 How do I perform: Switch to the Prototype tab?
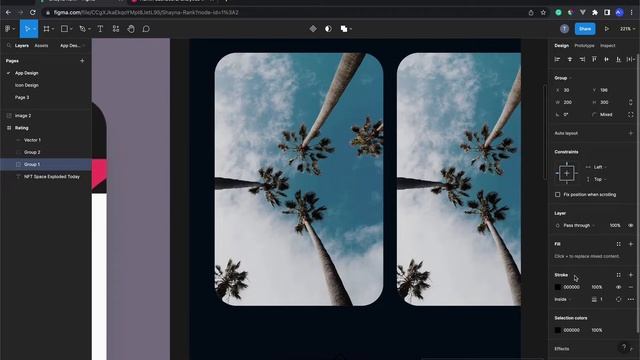coord(584,46)
